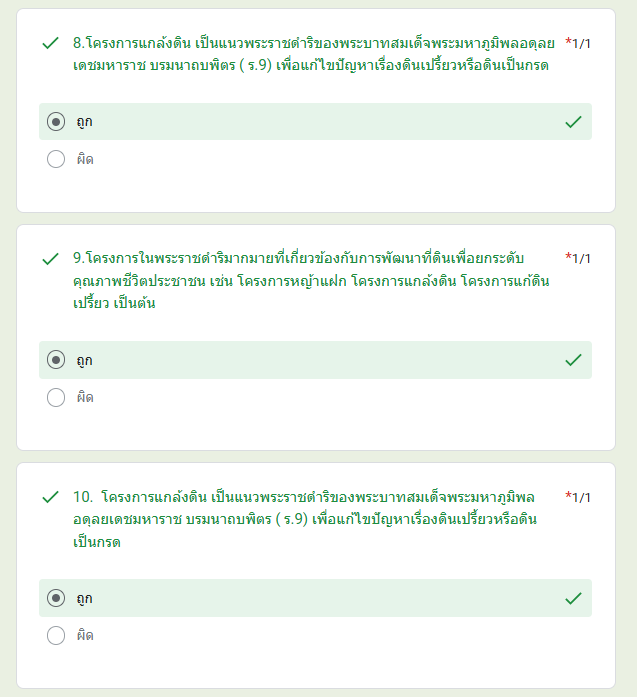Click checkmark at right end of question 10's ถูก row

pos(573,598)
